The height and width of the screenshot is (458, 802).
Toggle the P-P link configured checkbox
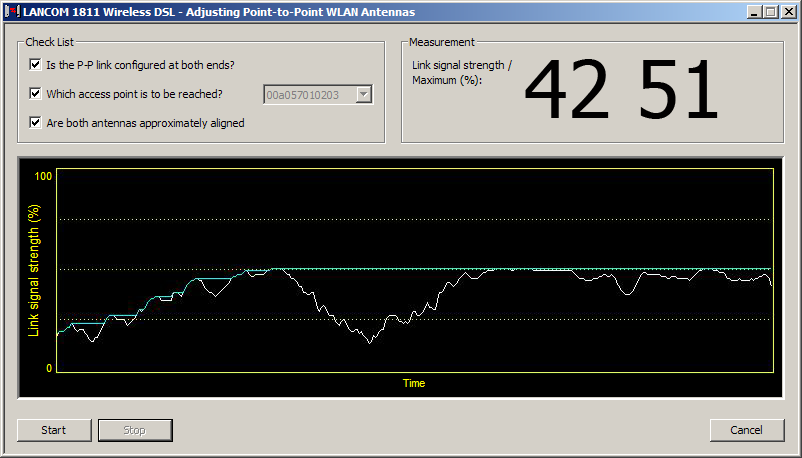36,65
